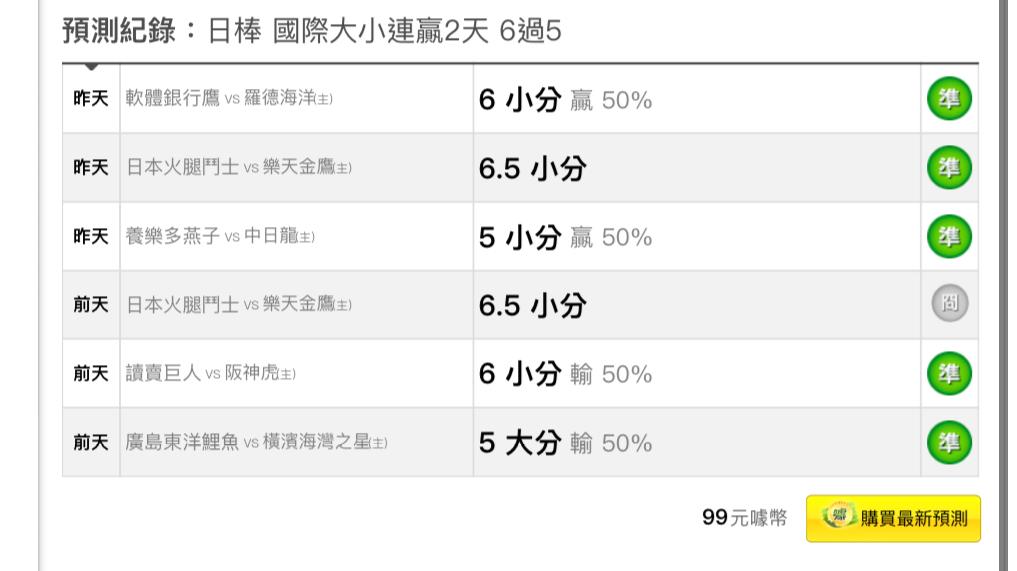Select 5 大分 輸 50% prediction

(565, 444)
